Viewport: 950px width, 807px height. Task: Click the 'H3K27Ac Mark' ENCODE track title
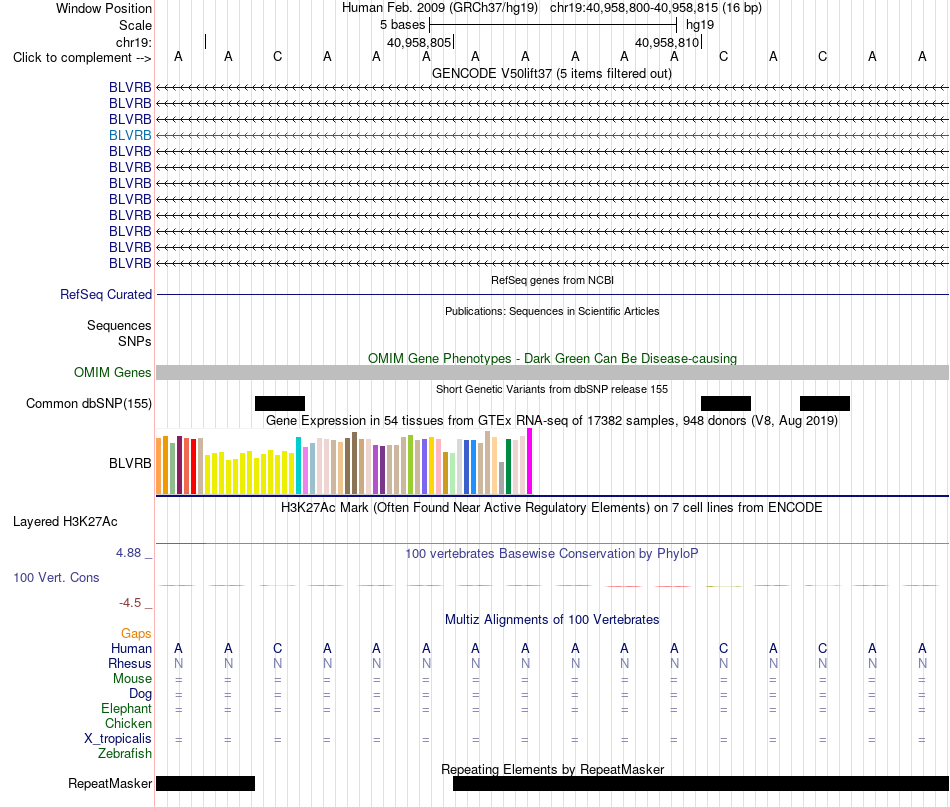click(x=552, y=508)
